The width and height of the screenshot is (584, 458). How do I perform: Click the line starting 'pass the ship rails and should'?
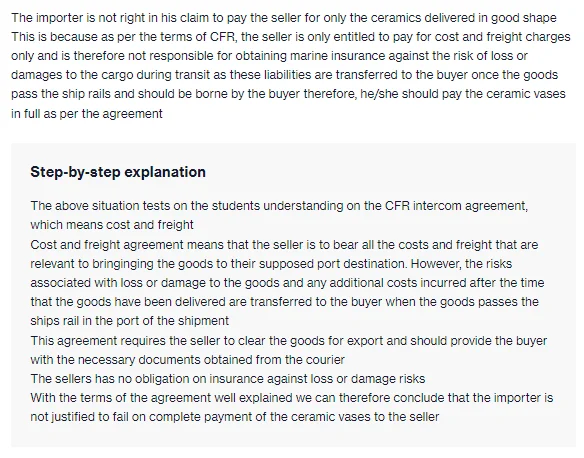click(288, 93)
